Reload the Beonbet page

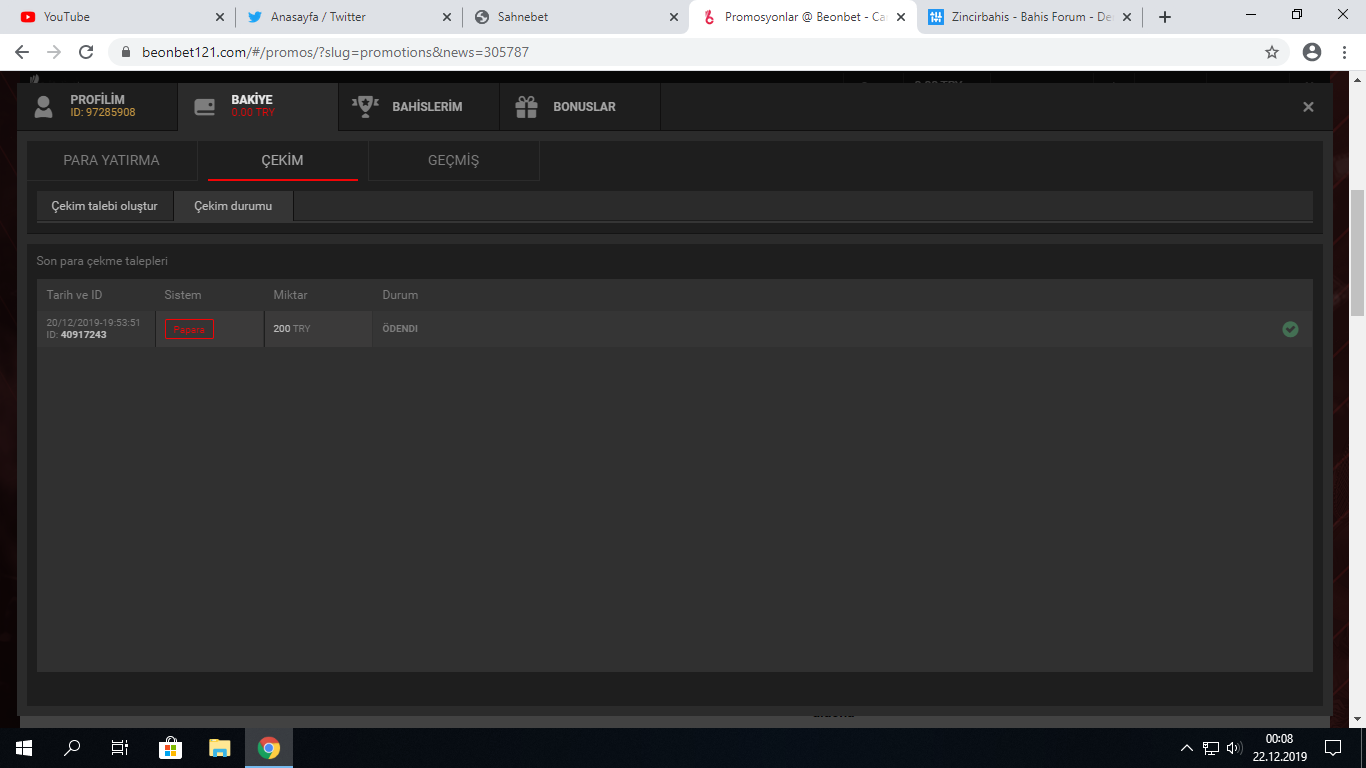[x=86, y=52]
